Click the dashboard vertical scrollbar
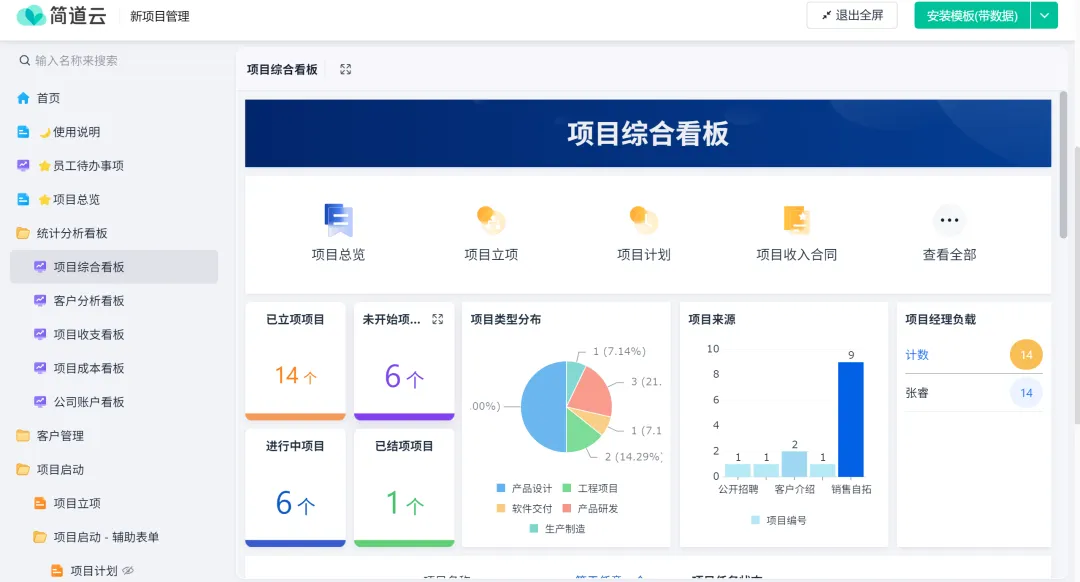Screen dimensions: 1080x582 click(x=1063, y=165)
